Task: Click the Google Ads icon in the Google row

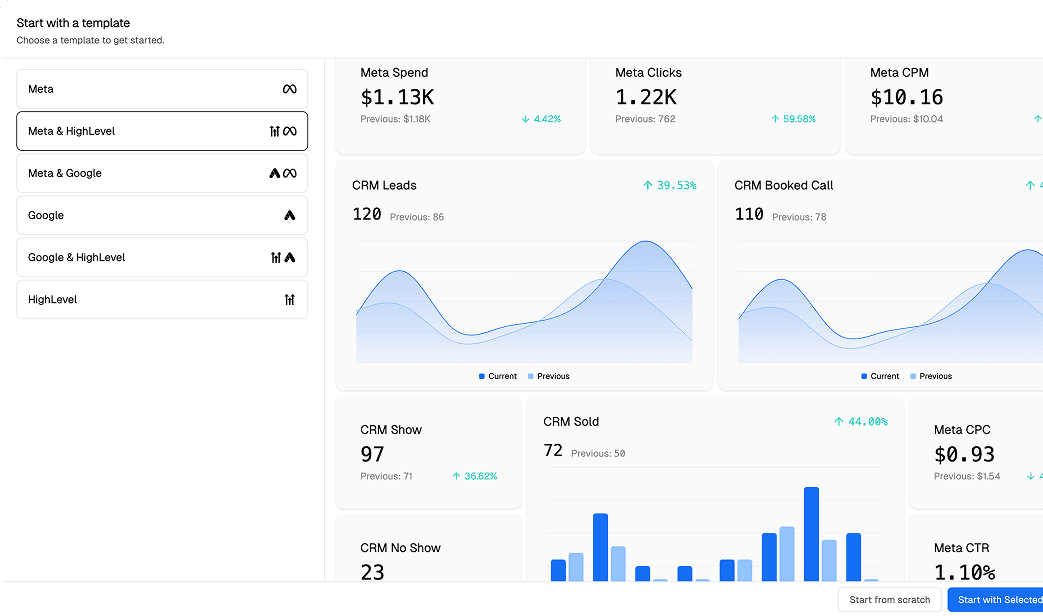Action: click(289, 215)
